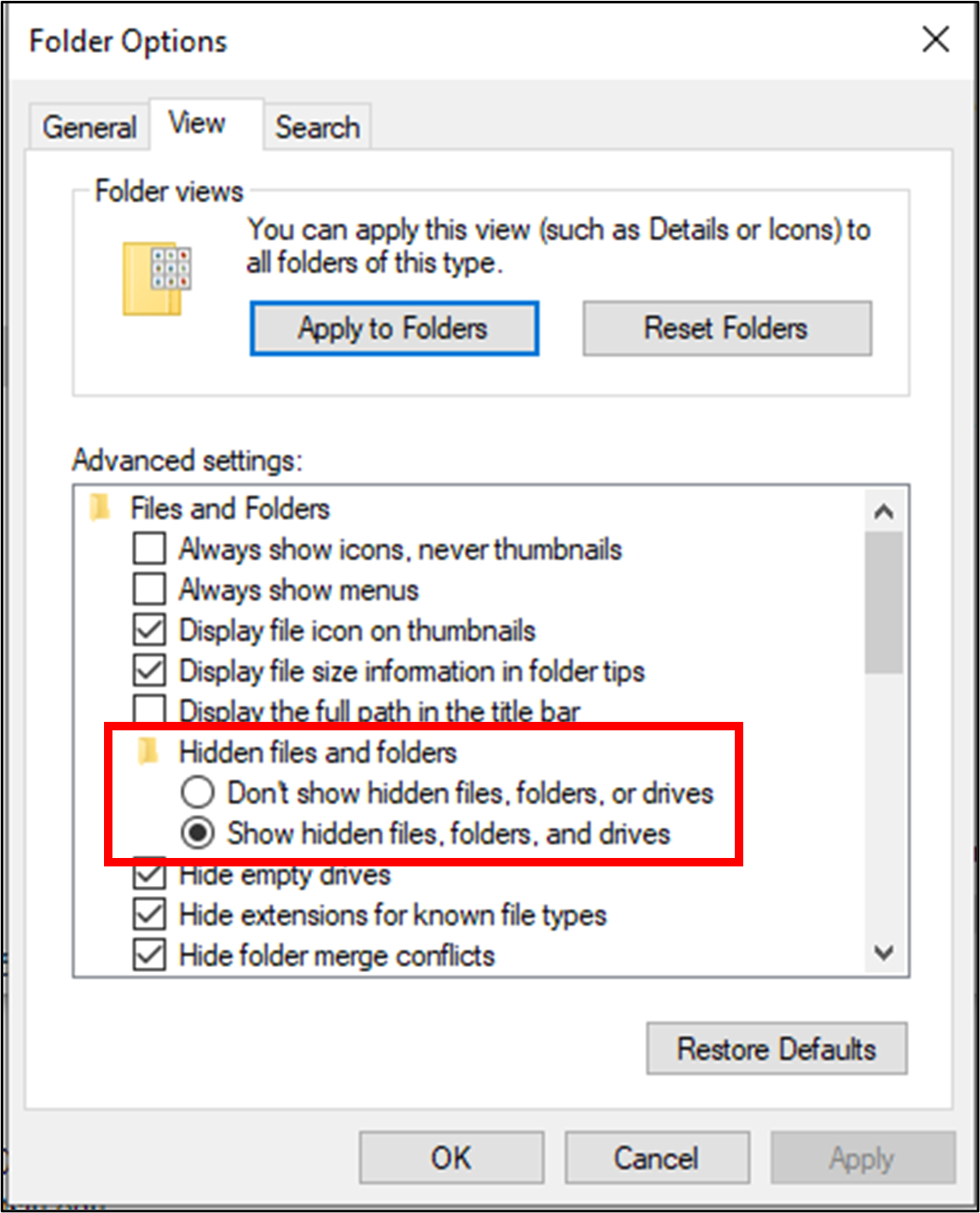Uncheck Display file icon on thumbnails
This screenshot has width=980, height=1213.
click(x=150, y=630)
